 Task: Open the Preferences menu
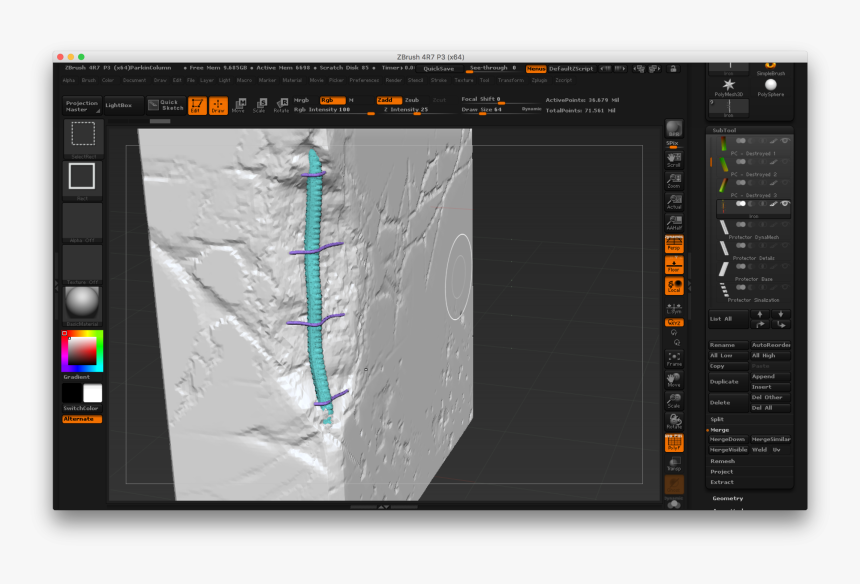364,80
